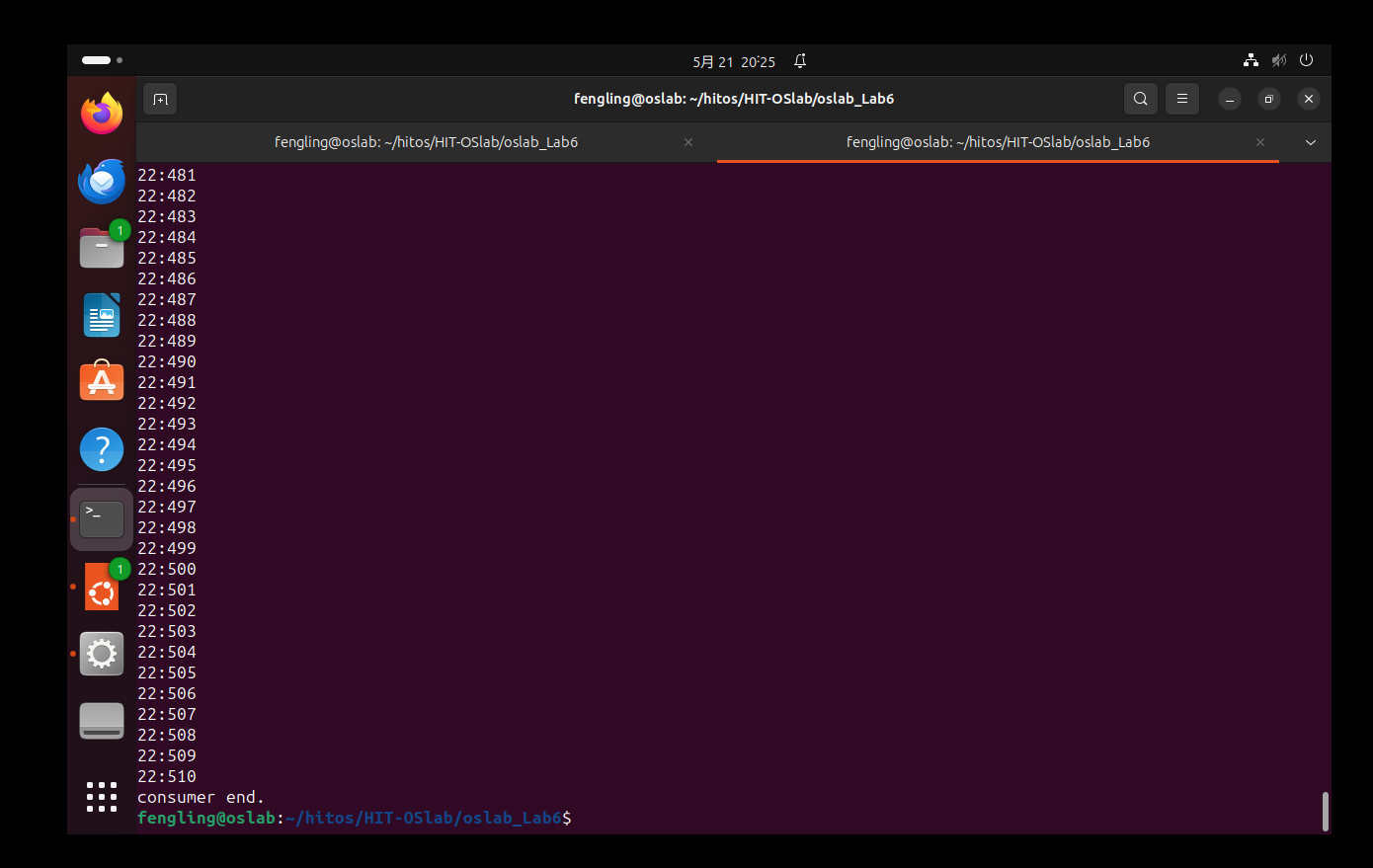Open Thunderbird mail from the dock

(102, 182)
